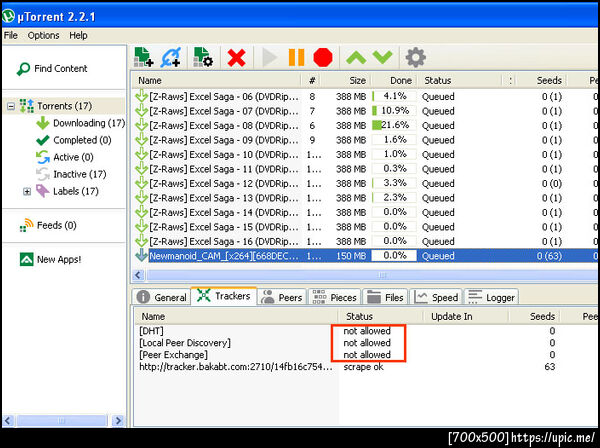
Task: Click status icon of Newmanoid_CAM torrent
Action: click(x=142, y=256)
